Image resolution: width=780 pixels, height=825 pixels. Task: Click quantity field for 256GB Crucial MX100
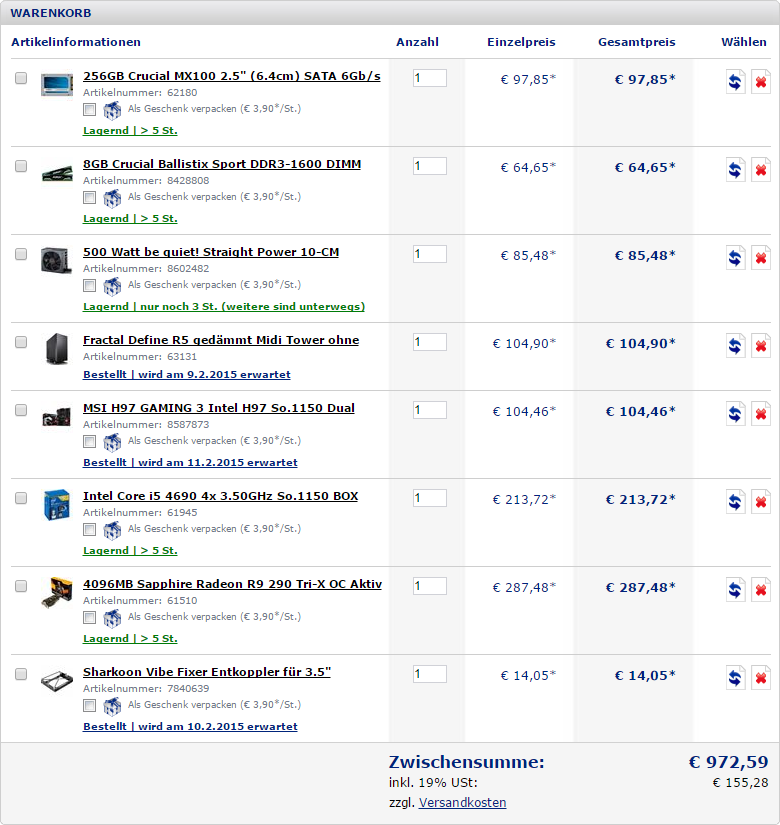click(x=430, y=78)
